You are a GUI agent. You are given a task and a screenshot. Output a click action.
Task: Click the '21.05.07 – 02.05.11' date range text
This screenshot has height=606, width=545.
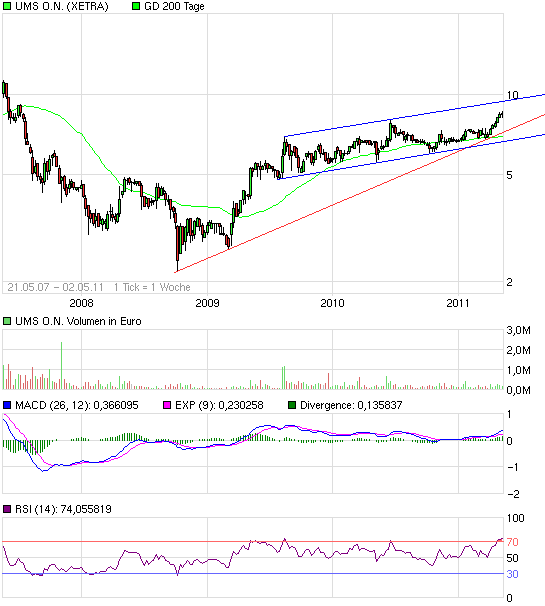(x=55, y=287)
